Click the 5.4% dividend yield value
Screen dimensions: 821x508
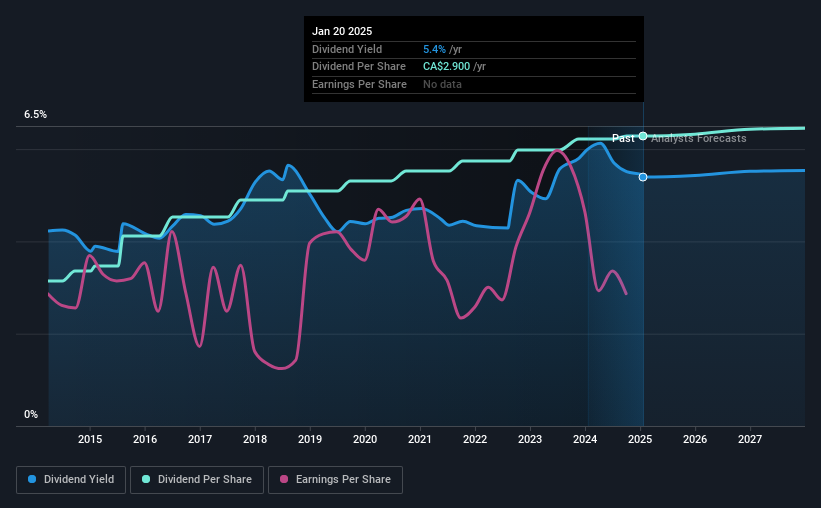(x=434, y=49)
